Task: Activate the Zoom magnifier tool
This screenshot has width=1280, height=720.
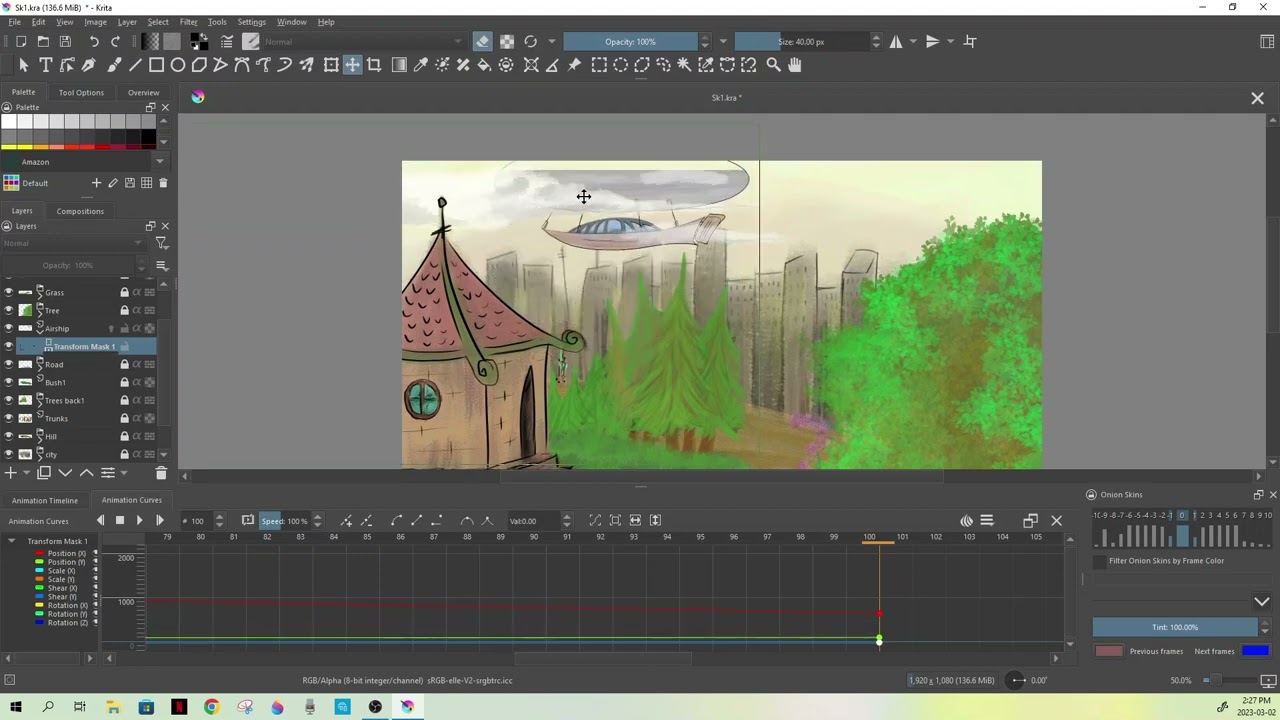Action: (x=773, y=65)
